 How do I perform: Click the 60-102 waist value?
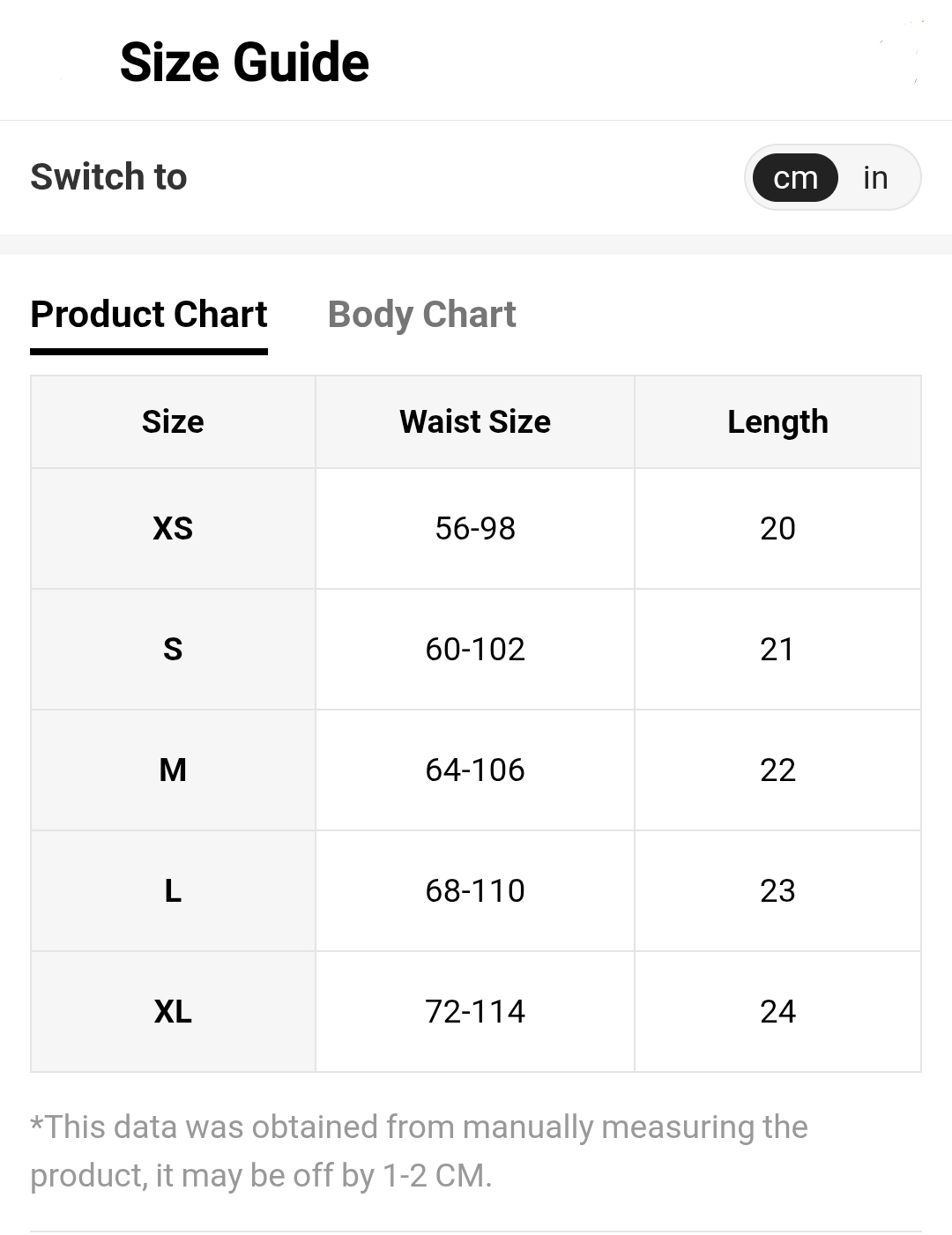tap(475, 649)
